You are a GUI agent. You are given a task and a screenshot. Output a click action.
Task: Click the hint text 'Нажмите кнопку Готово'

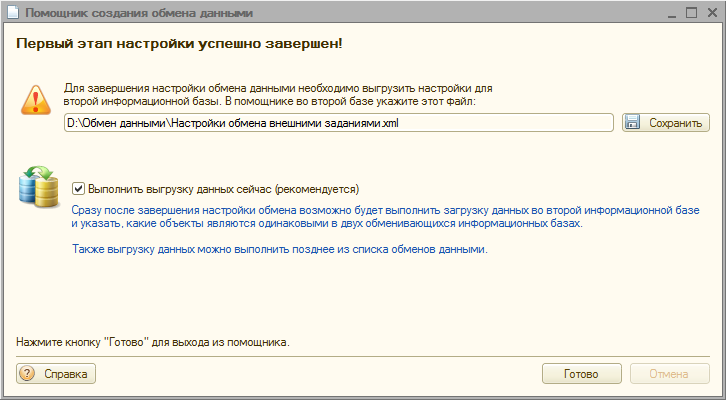tap(152, 342)
